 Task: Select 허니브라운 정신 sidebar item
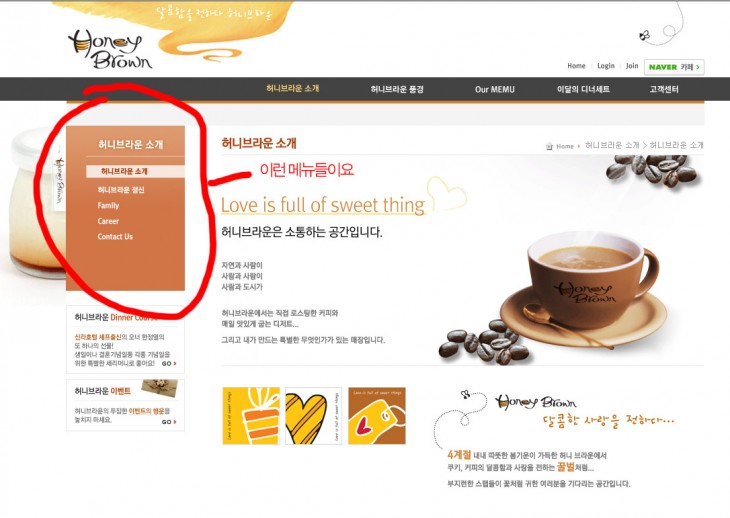(121, 190)
